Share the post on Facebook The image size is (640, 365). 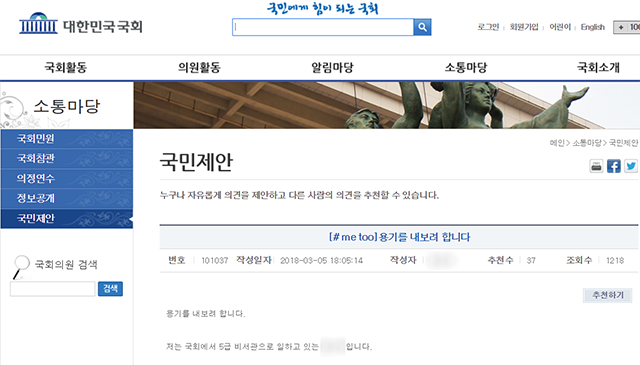click(x=613, y=166)
